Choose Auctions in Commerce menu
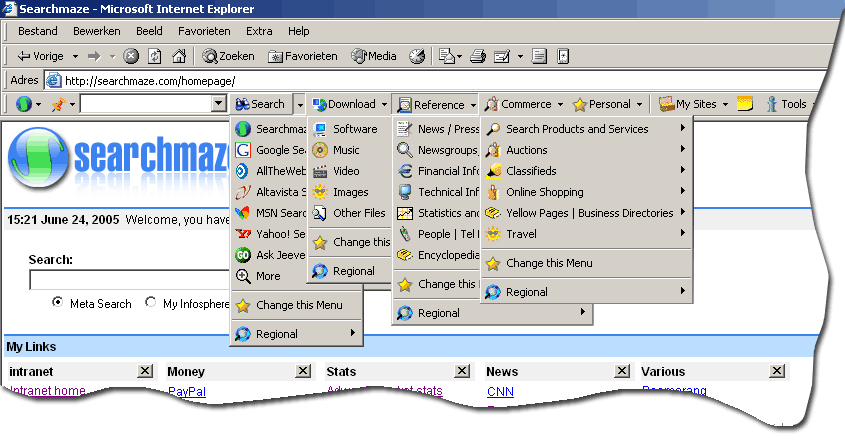 [x=587, y=150]
